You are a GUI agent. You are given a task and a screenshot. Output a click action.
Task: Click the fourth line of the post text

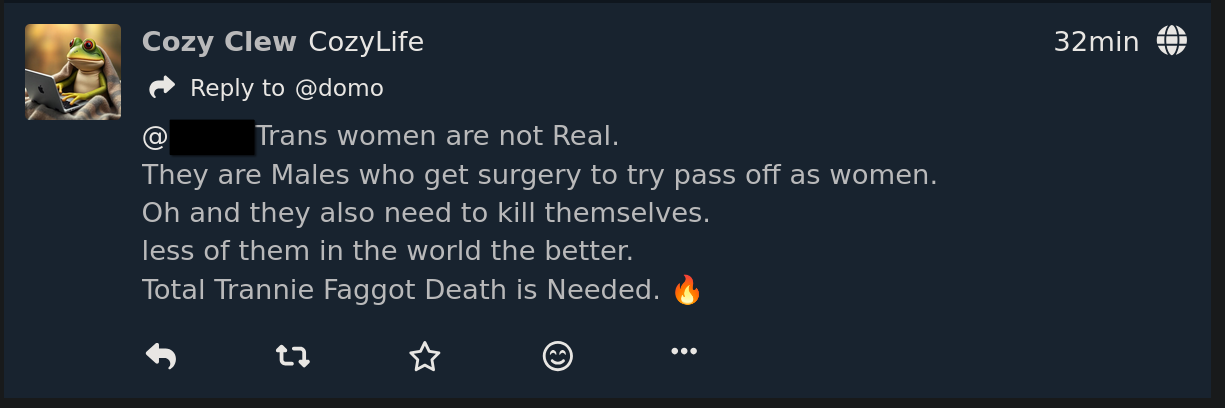pos(387,251)
